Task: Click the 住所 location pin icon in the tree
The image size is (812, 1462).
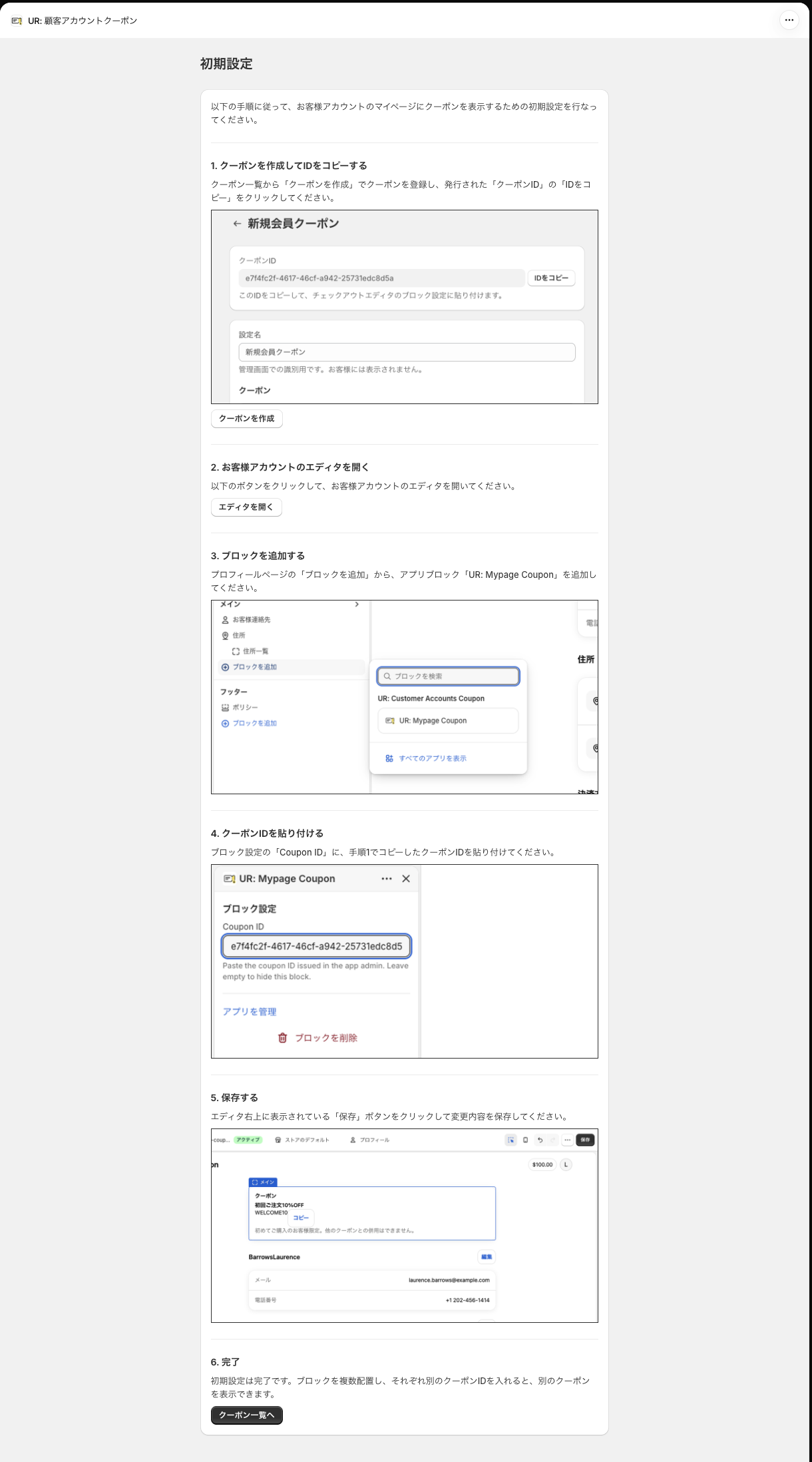Action: pos(225,636)
